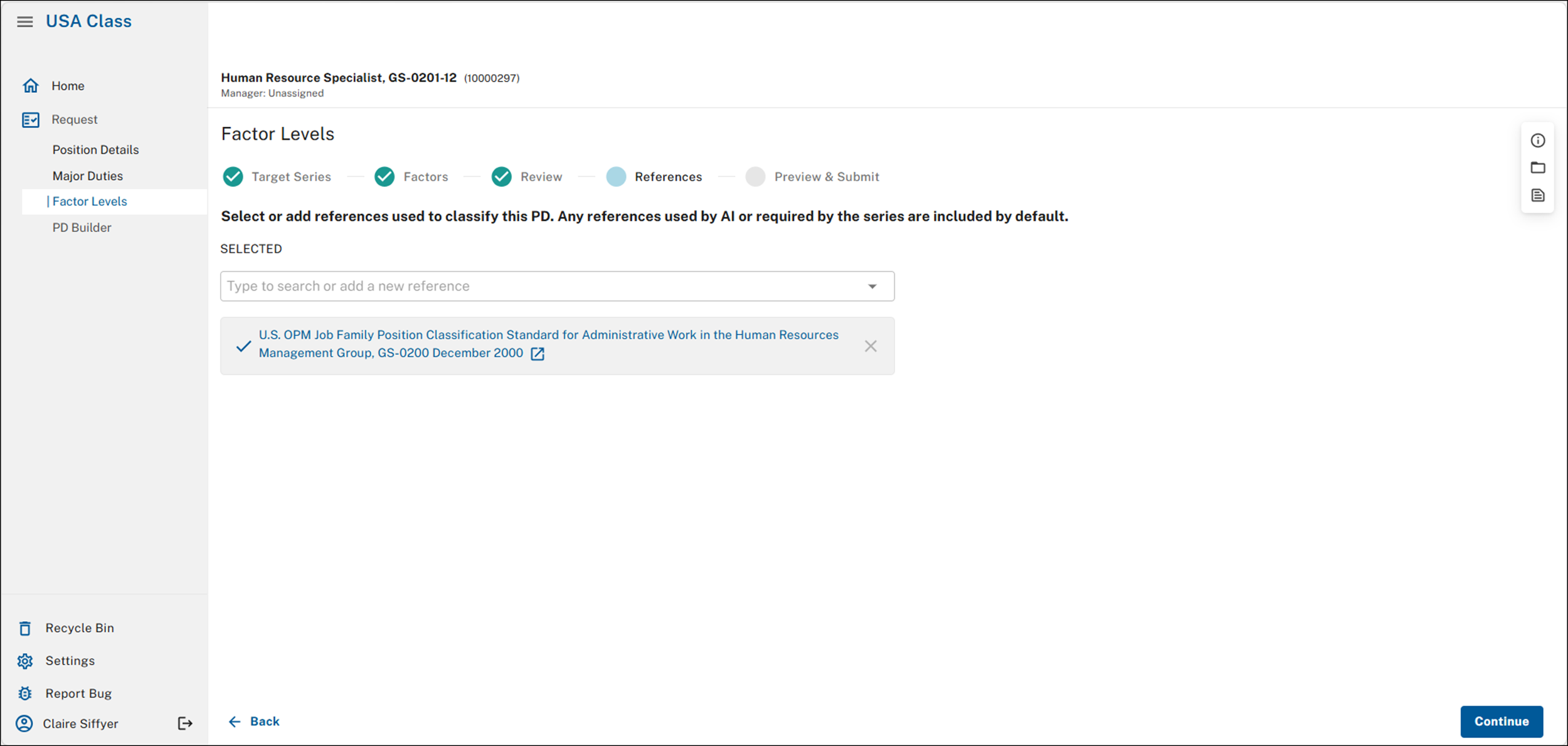This screenshot has width=1568, height=746.
Task: Go to Target Series step label
Action: 291,177
